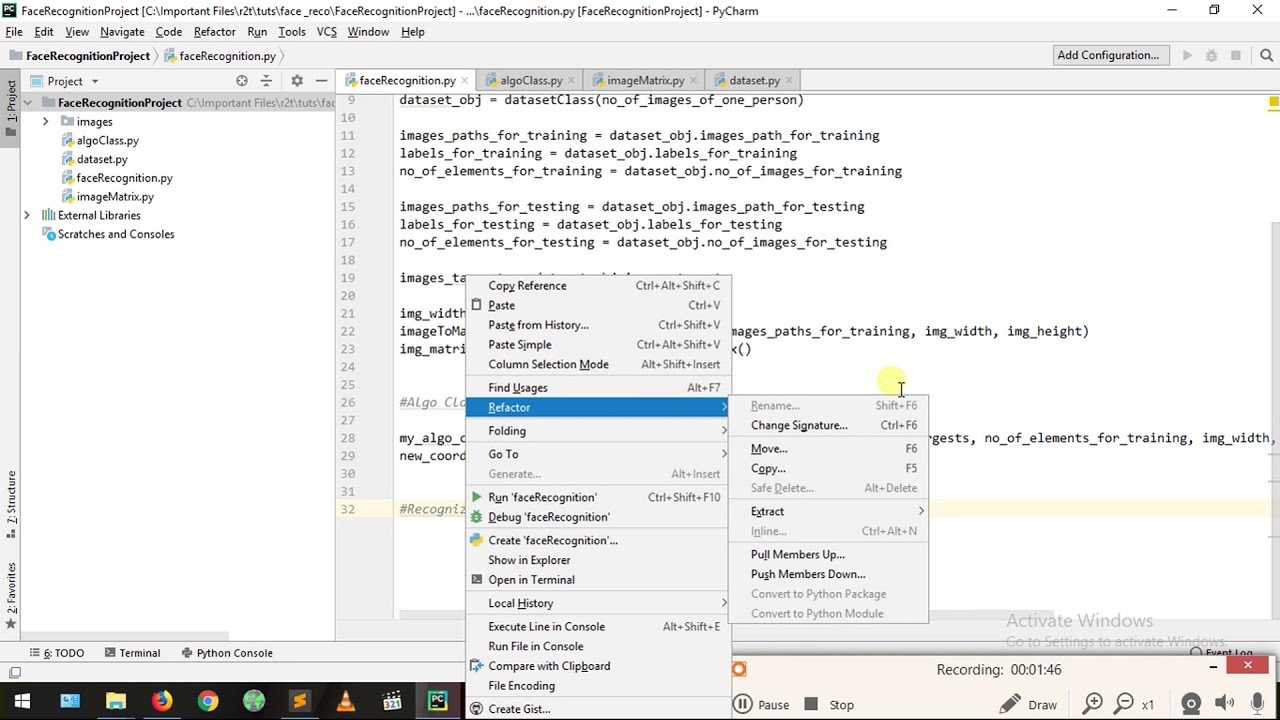Screen dimensions: 1280x720
Task: Expand the Extract submenu
Action: pyautogui.click(x=829, y=511)
